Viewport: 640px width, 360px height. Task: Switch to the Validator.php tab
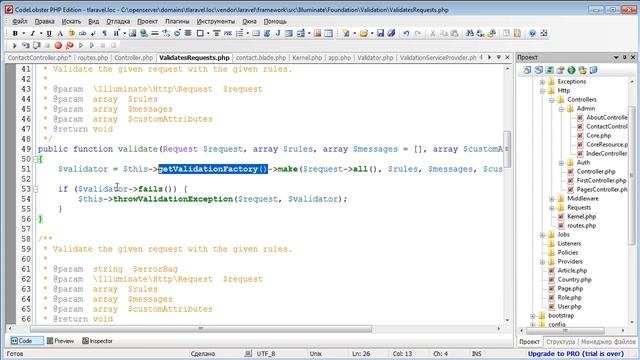(375, 58)
